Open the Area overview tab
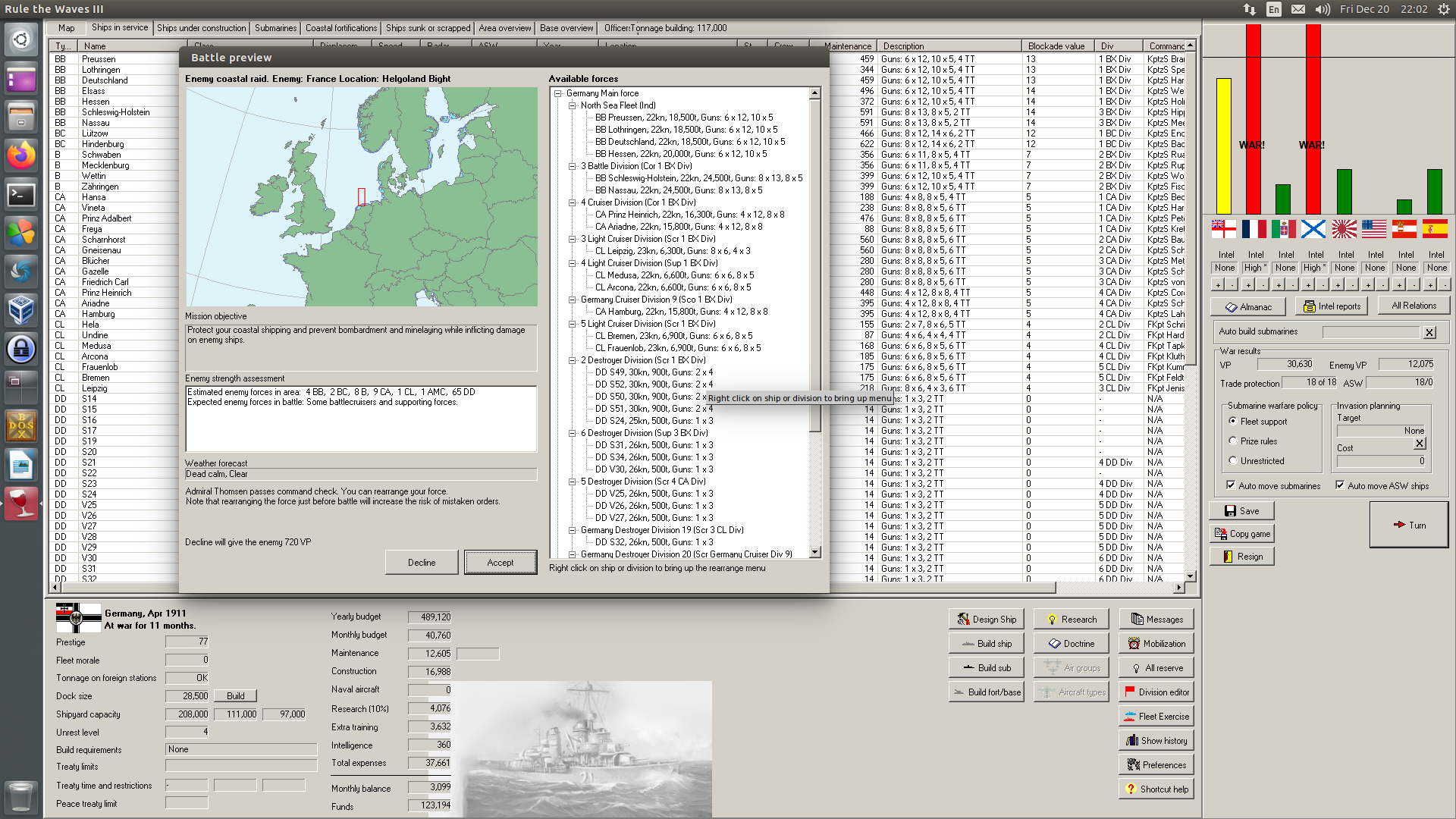 tap(505, 28)
